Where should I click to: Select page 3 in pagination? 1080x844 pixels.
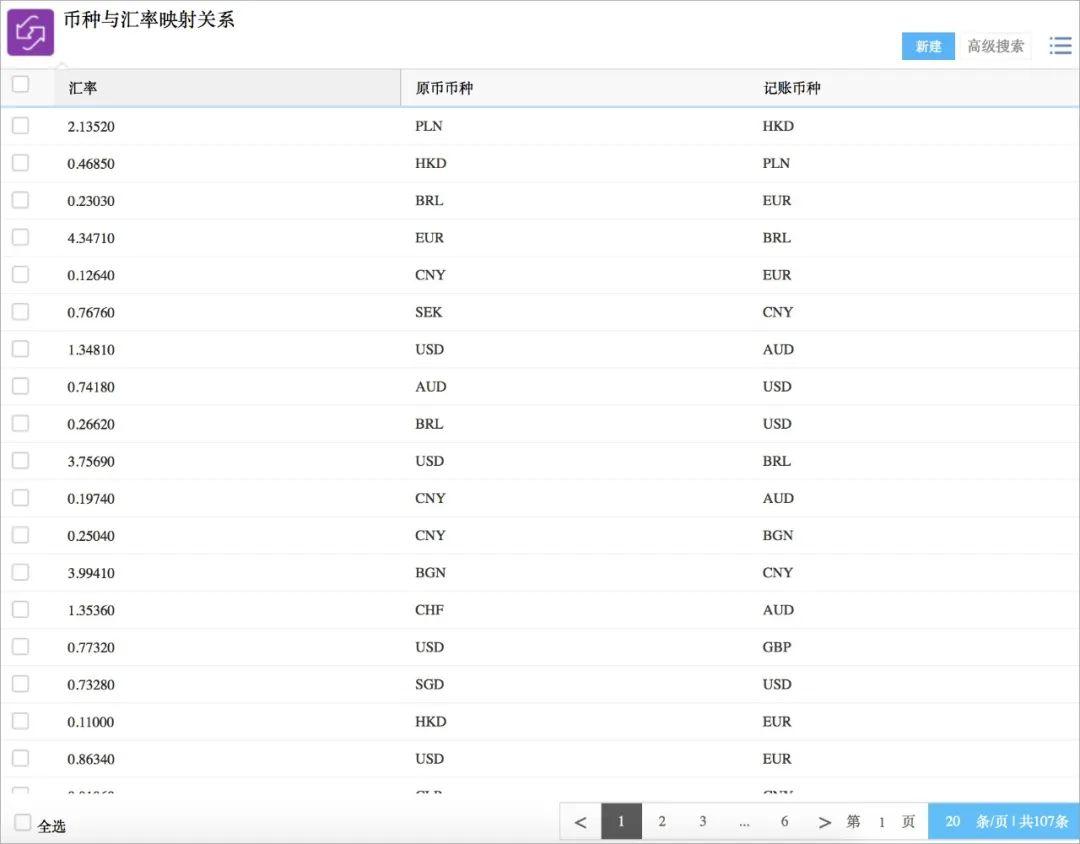click(x=703, y=822)
